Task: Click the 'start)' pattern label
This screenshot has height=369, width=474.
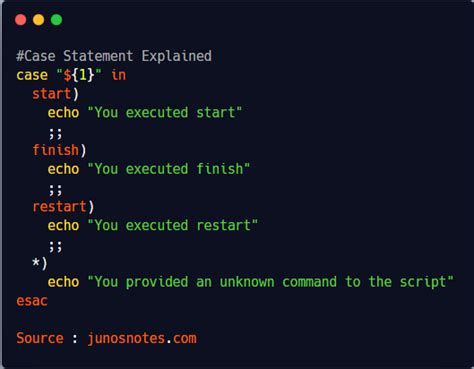Action: pyautogui.click(x=56, y=94)
